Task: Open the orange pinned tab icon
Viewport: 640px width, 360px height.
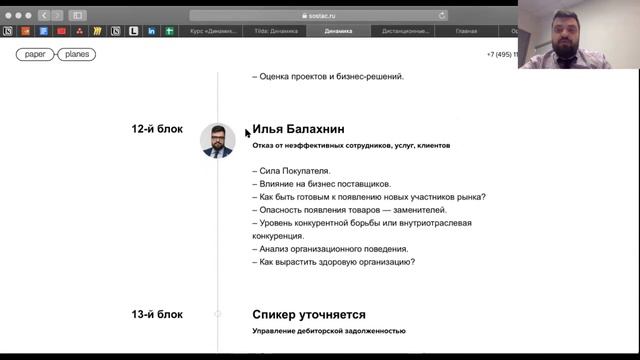Action: (x=26, y=31)
